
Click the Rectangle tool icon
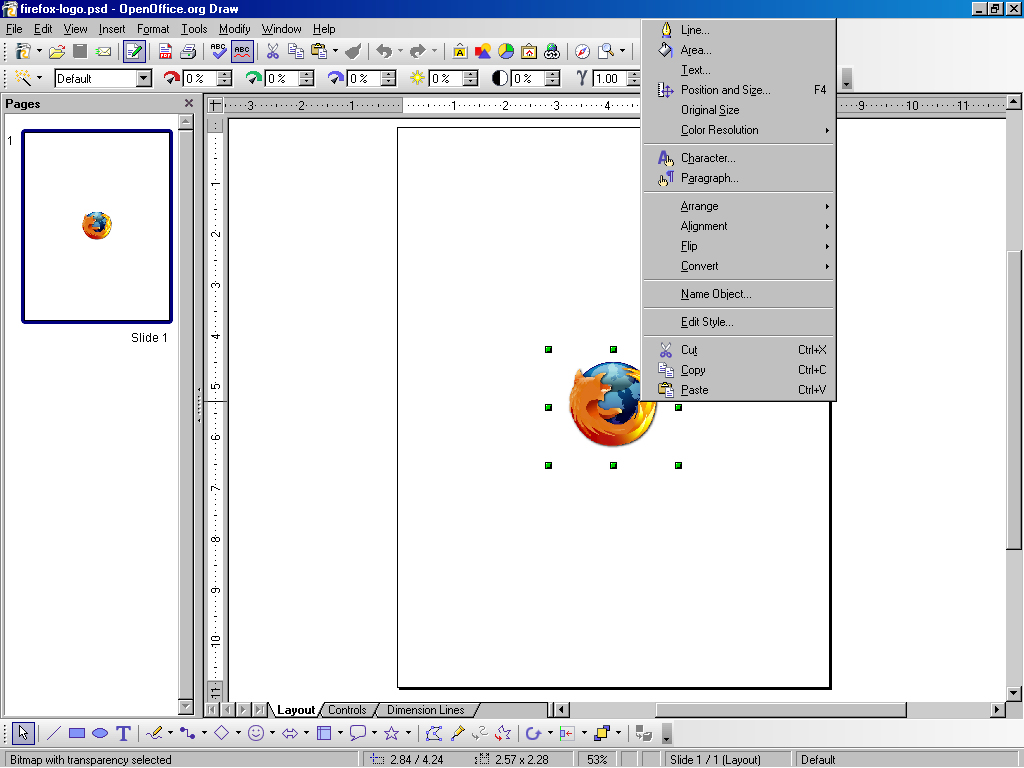tap(77, 733)
